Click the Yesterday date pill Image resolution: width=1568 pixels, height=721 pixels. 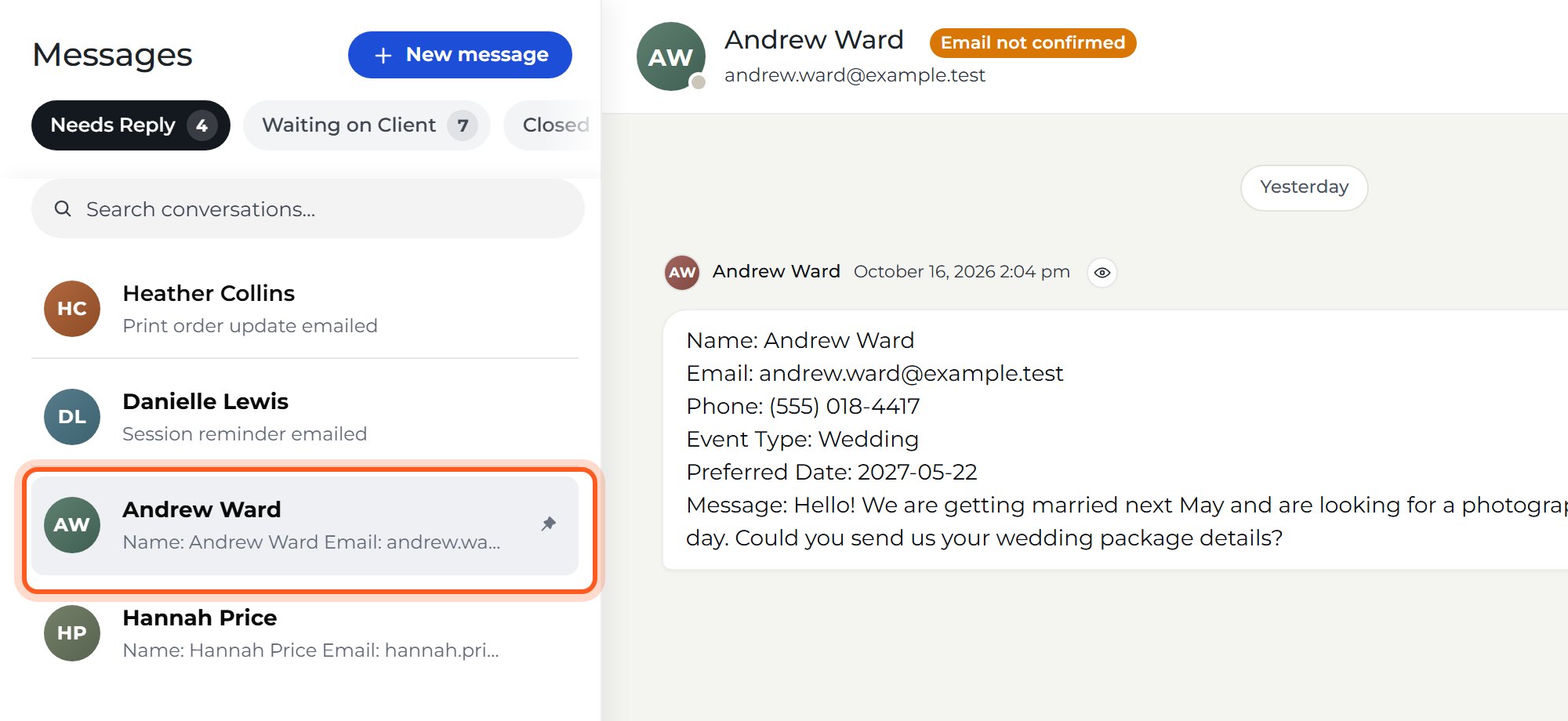pyautogui.click(x=1305, y=187)
